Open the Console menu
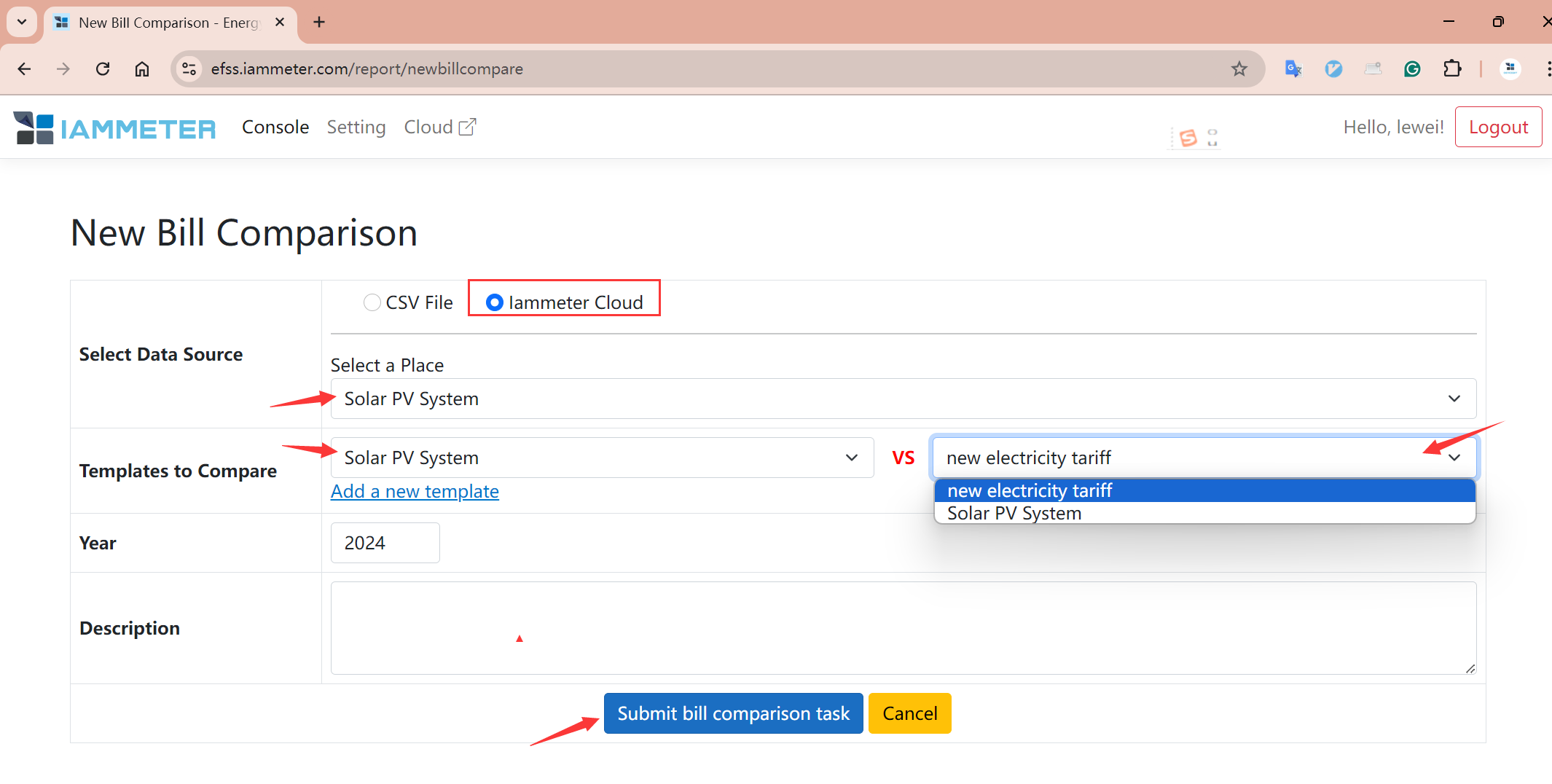1552x784 pixels. click(275, 127)
